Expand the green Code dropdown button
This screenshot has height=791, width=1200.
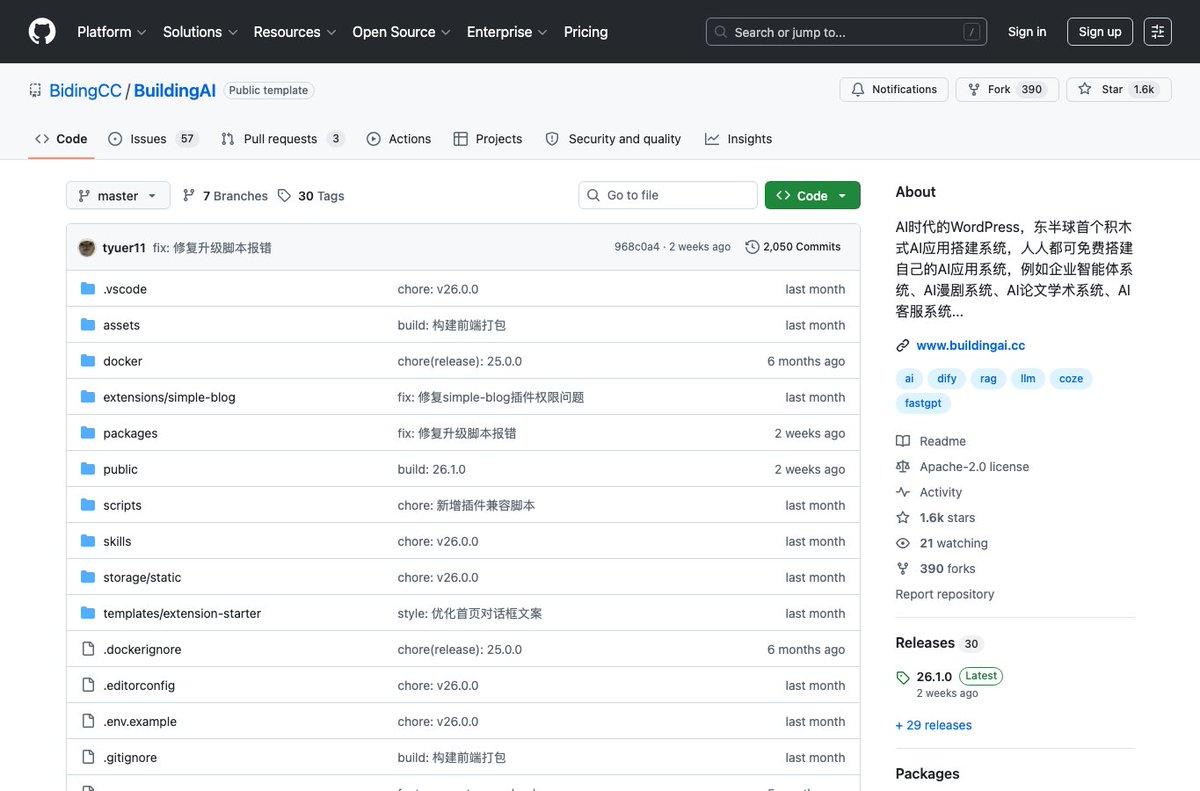[x=812, y=195]
